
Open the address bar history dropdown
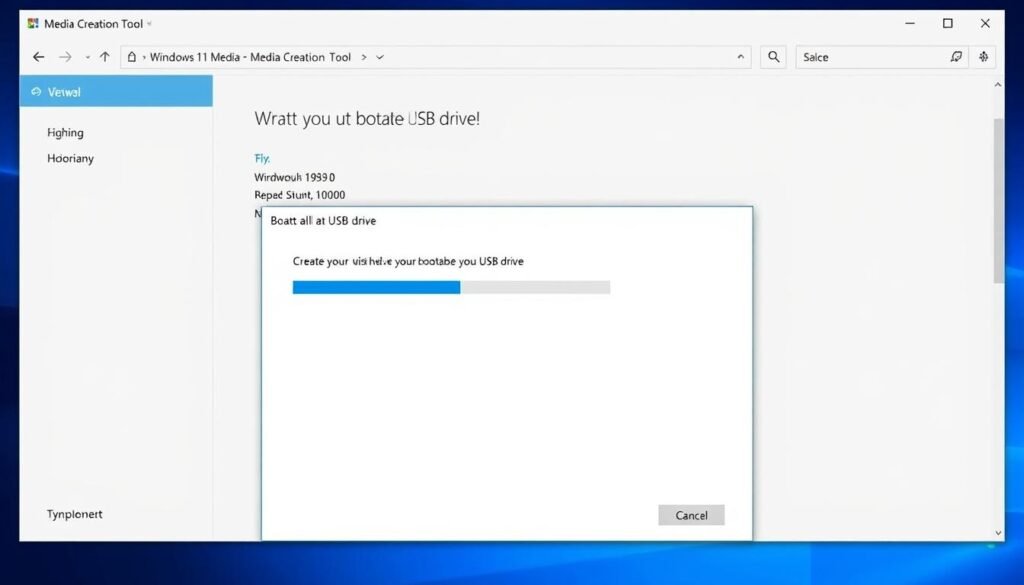tap(380, 57)
